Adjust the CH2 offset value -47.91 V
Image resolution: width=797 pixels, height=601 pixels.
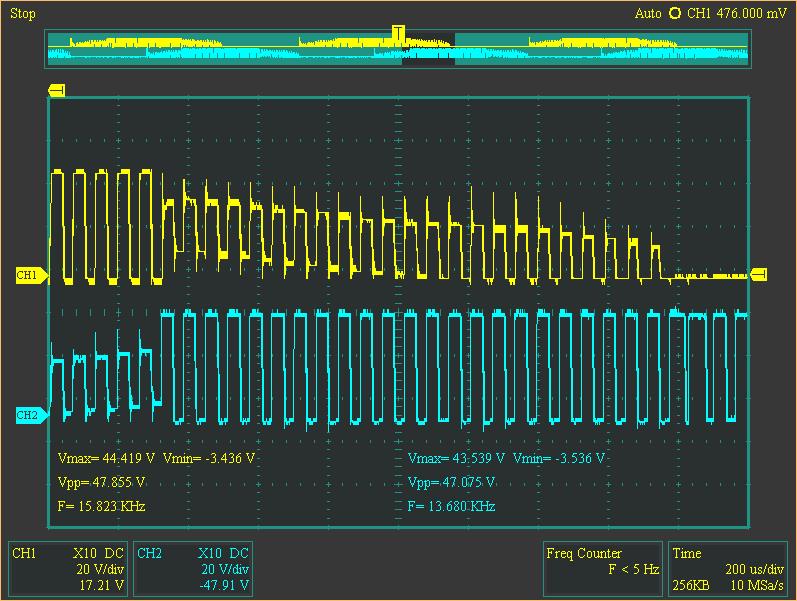(x=226, y=585)
